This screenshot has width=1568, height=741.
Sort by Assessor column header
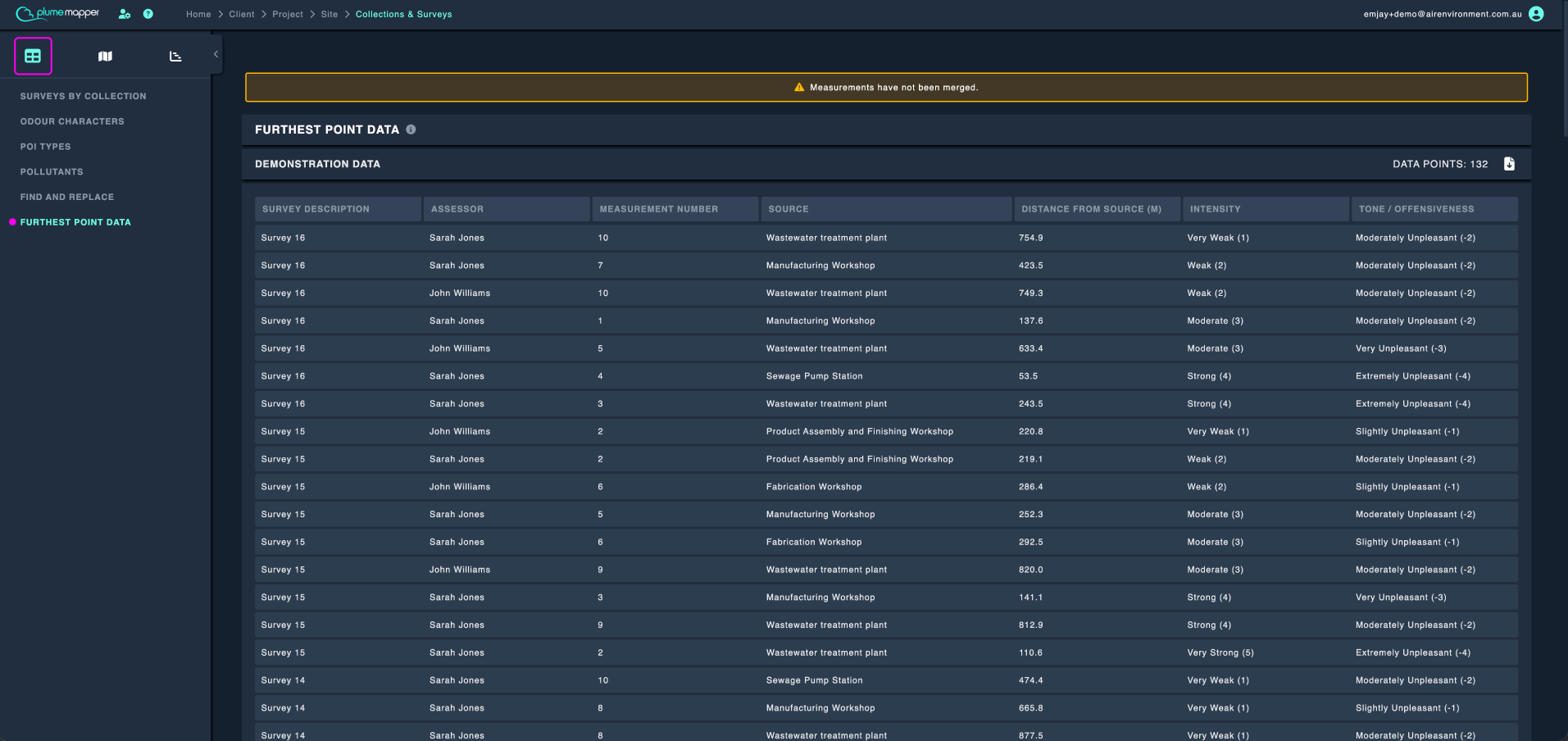pyautogui.click(x=507, y=209)
